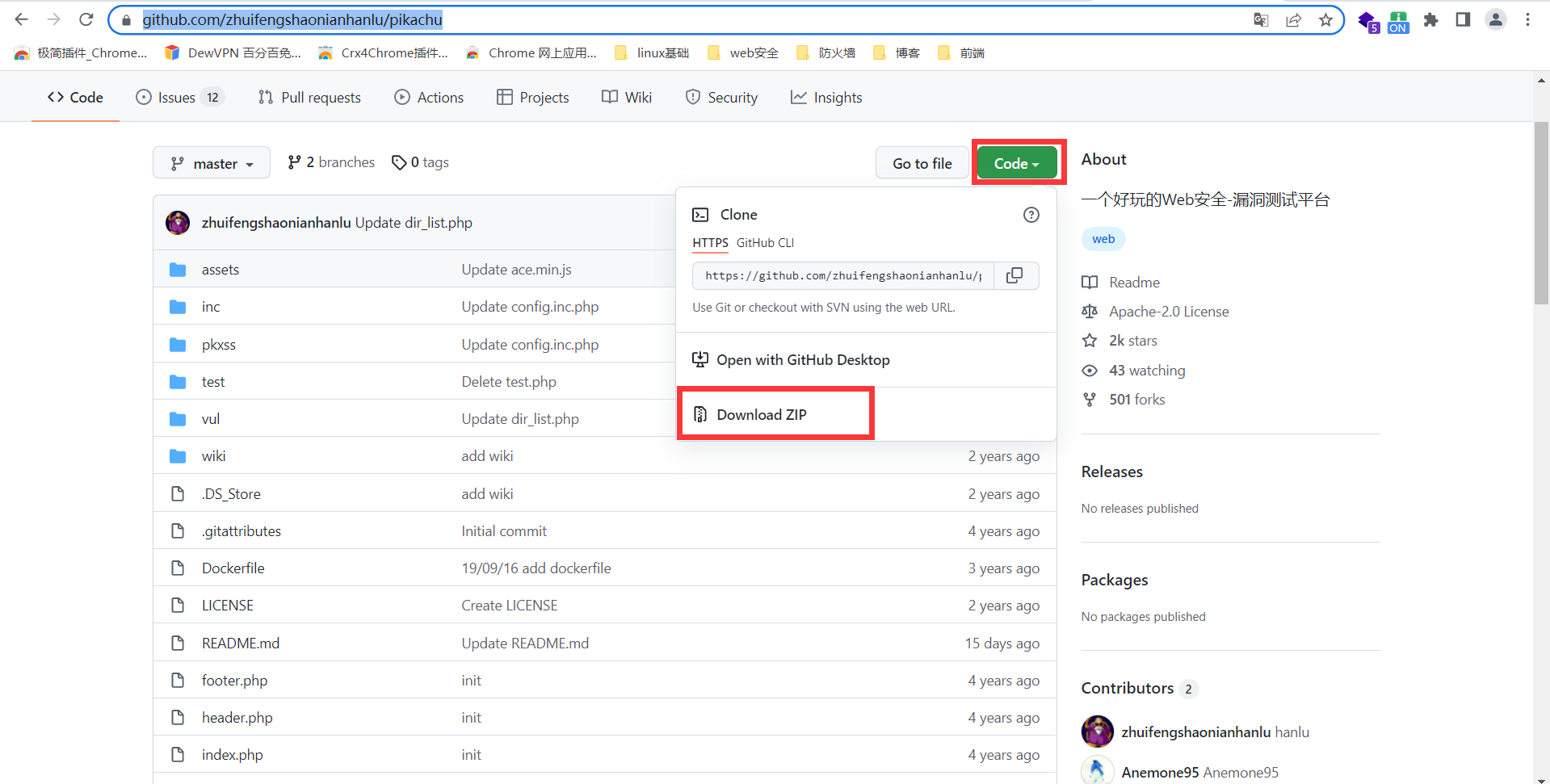Click the Download ZIP file icon

click(700, 414)
